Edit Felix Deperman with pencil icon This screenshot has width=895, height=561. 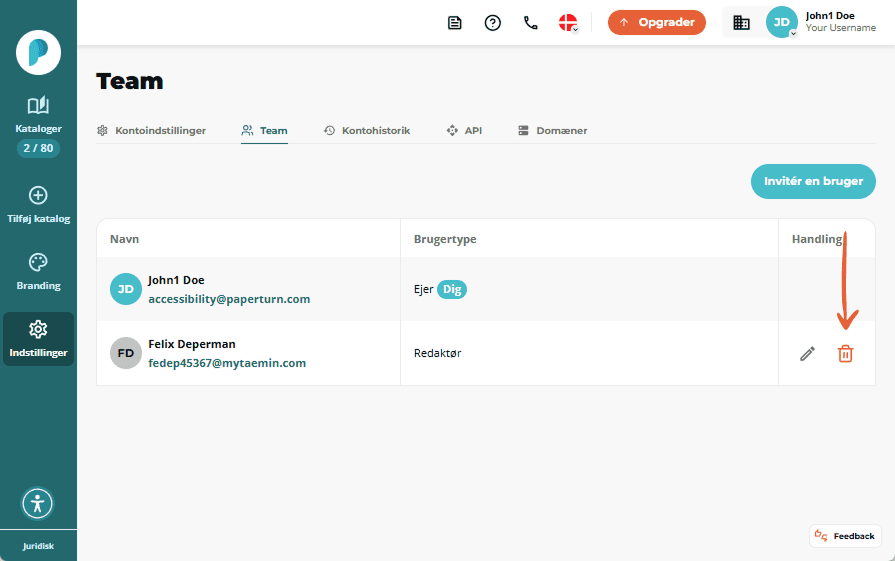coord(807,354)
